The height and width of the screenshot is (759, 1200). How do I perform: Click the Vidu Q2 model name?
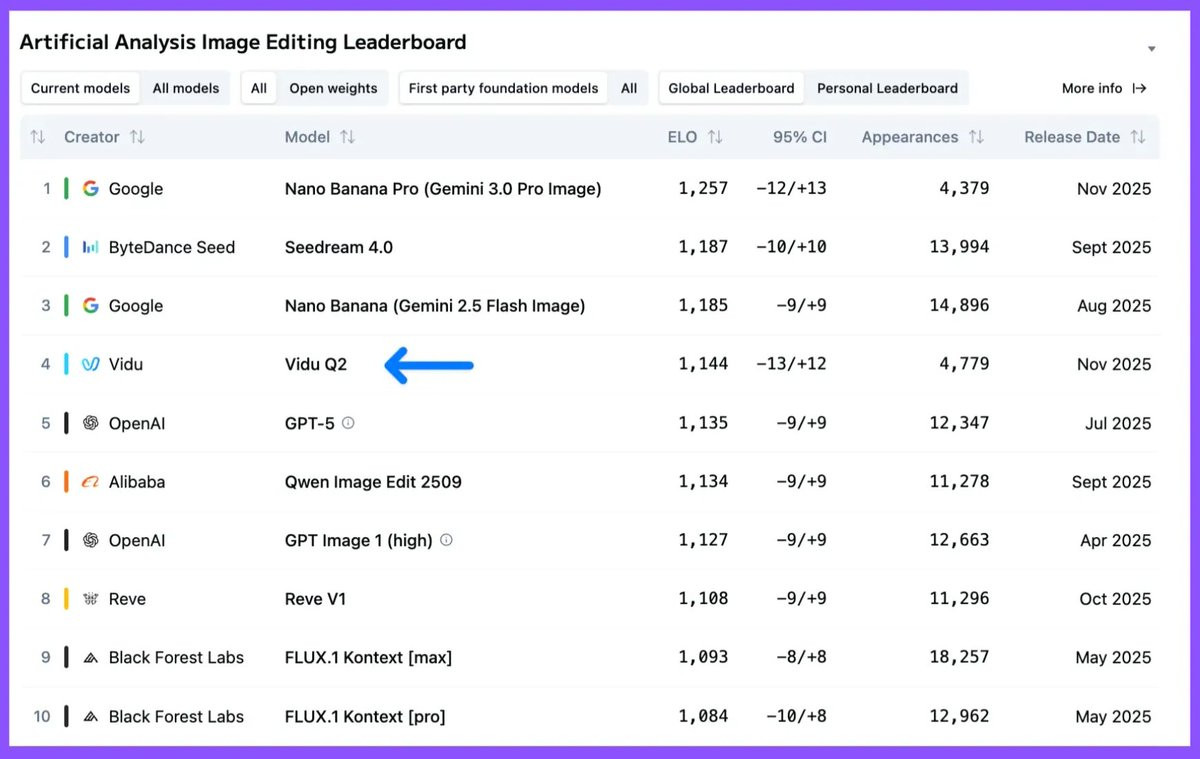pyautogui.click(x=316, y=364)
